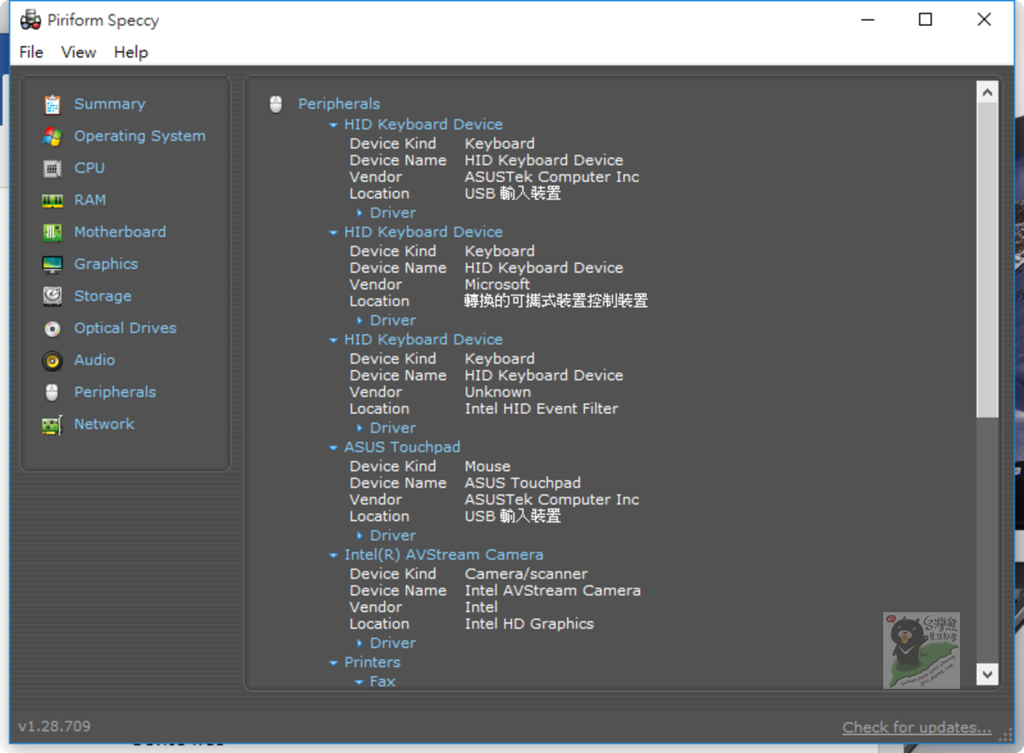Click the scrollbar down arrow
Viewport: 1024px width, 753px height.
pyautogui.click(x=987, y=674)
